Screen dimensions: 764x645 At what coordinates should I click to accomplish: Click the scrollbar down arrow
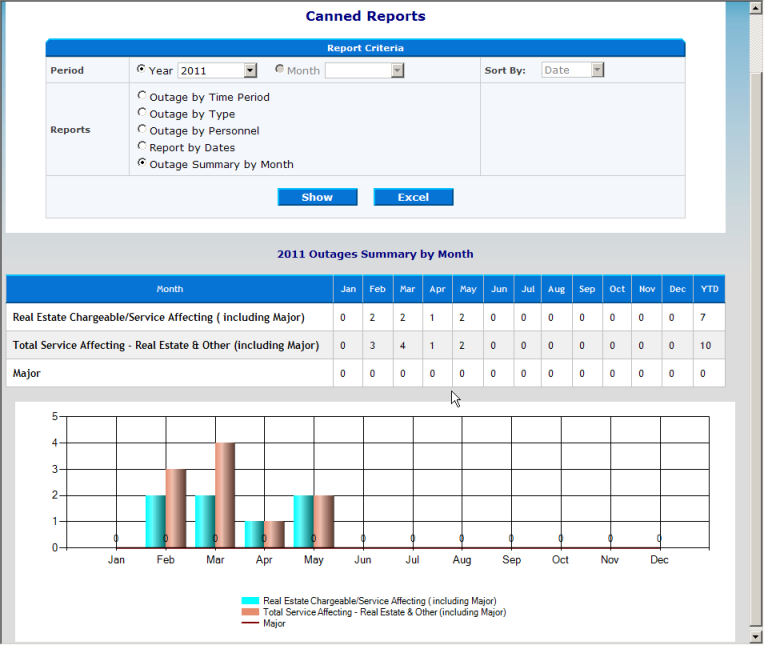[756, 637]
